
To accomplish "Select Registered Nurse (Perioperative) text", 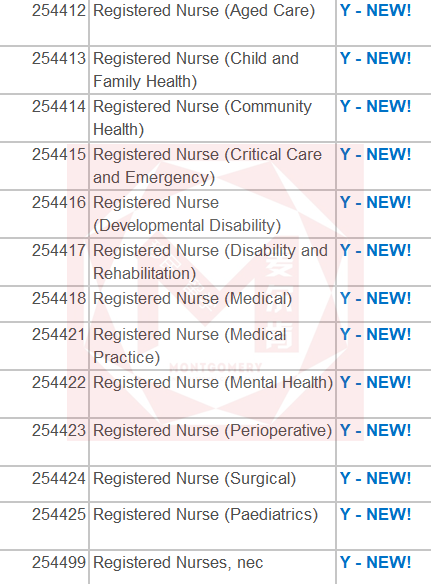I will pyautogui.click(x=212, y=431).
